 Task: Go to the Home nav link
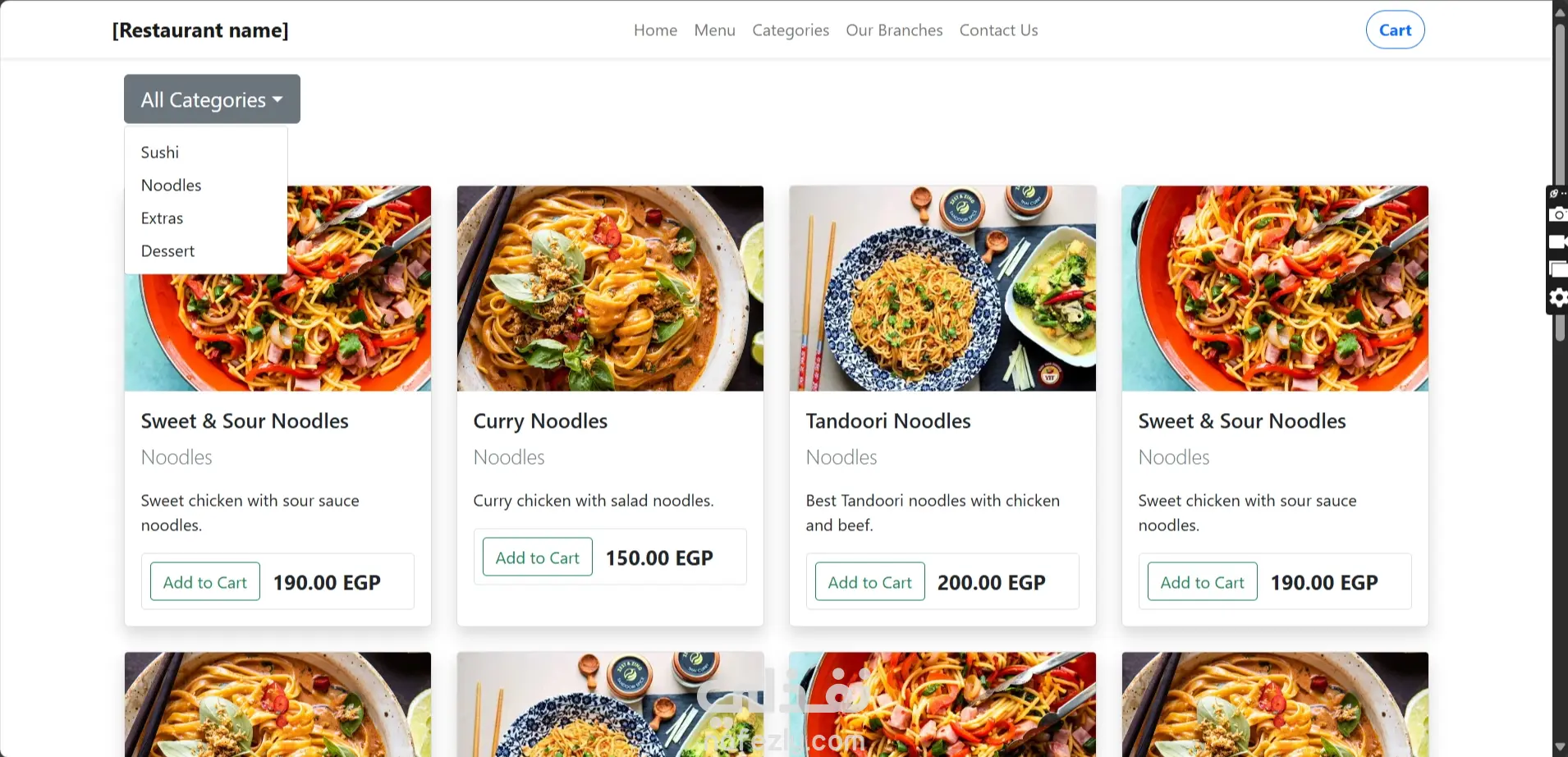[x=655, y=30]
